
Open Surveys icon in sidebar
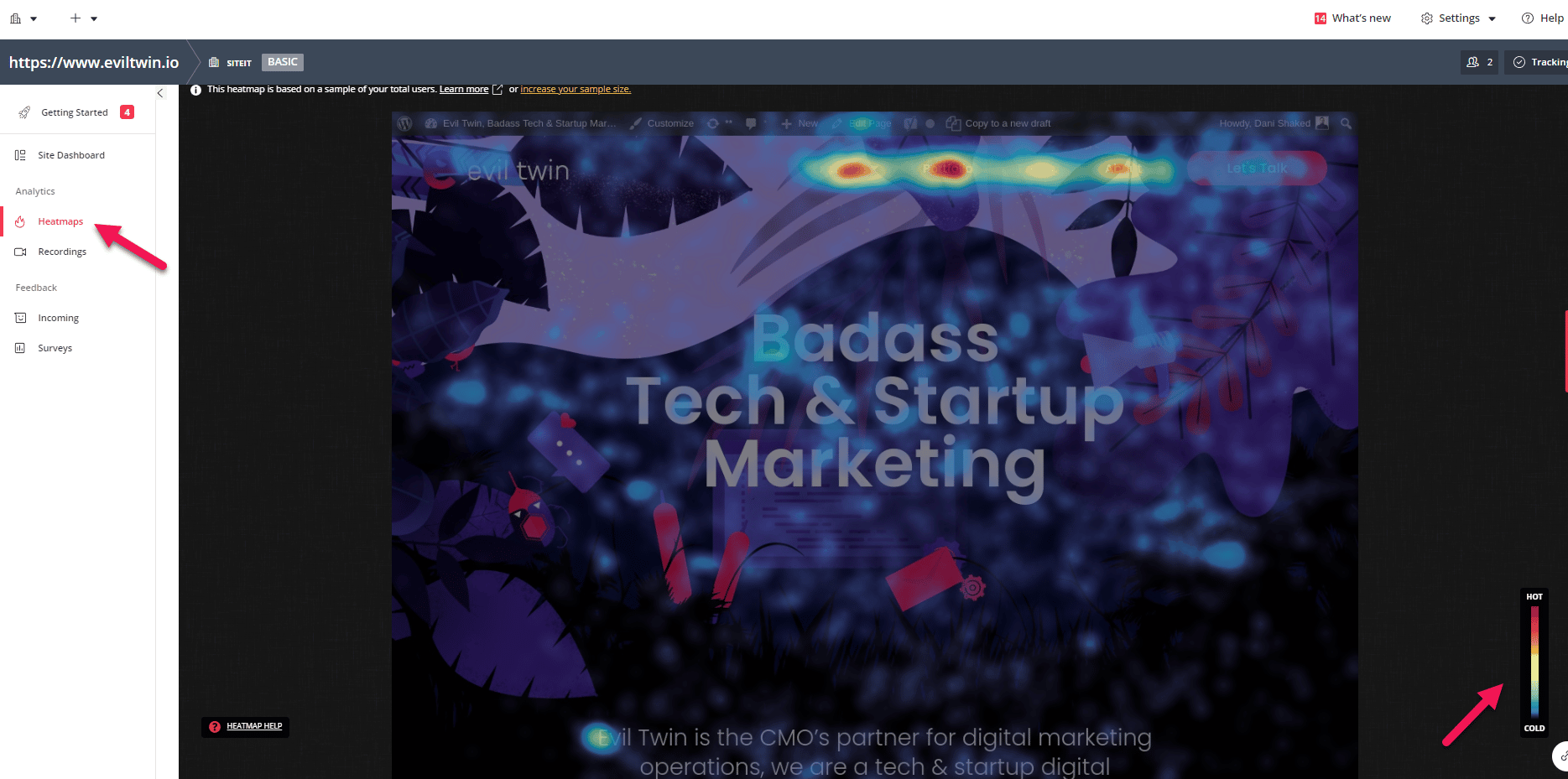point(20,348)
